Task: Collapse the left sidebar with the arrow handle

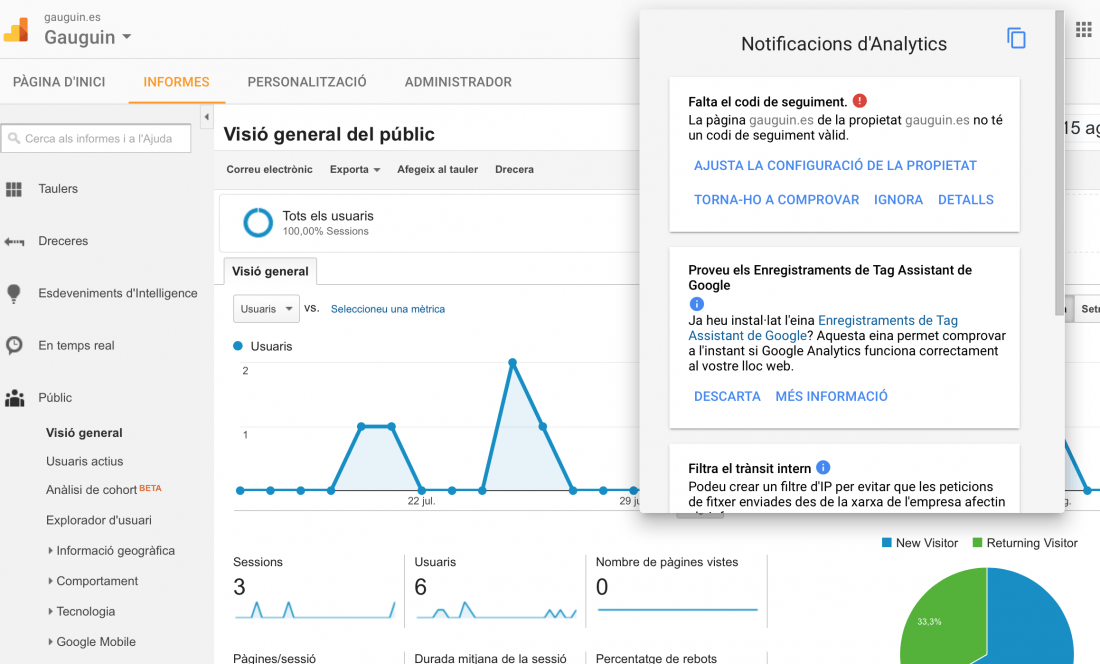Action: 206,117
